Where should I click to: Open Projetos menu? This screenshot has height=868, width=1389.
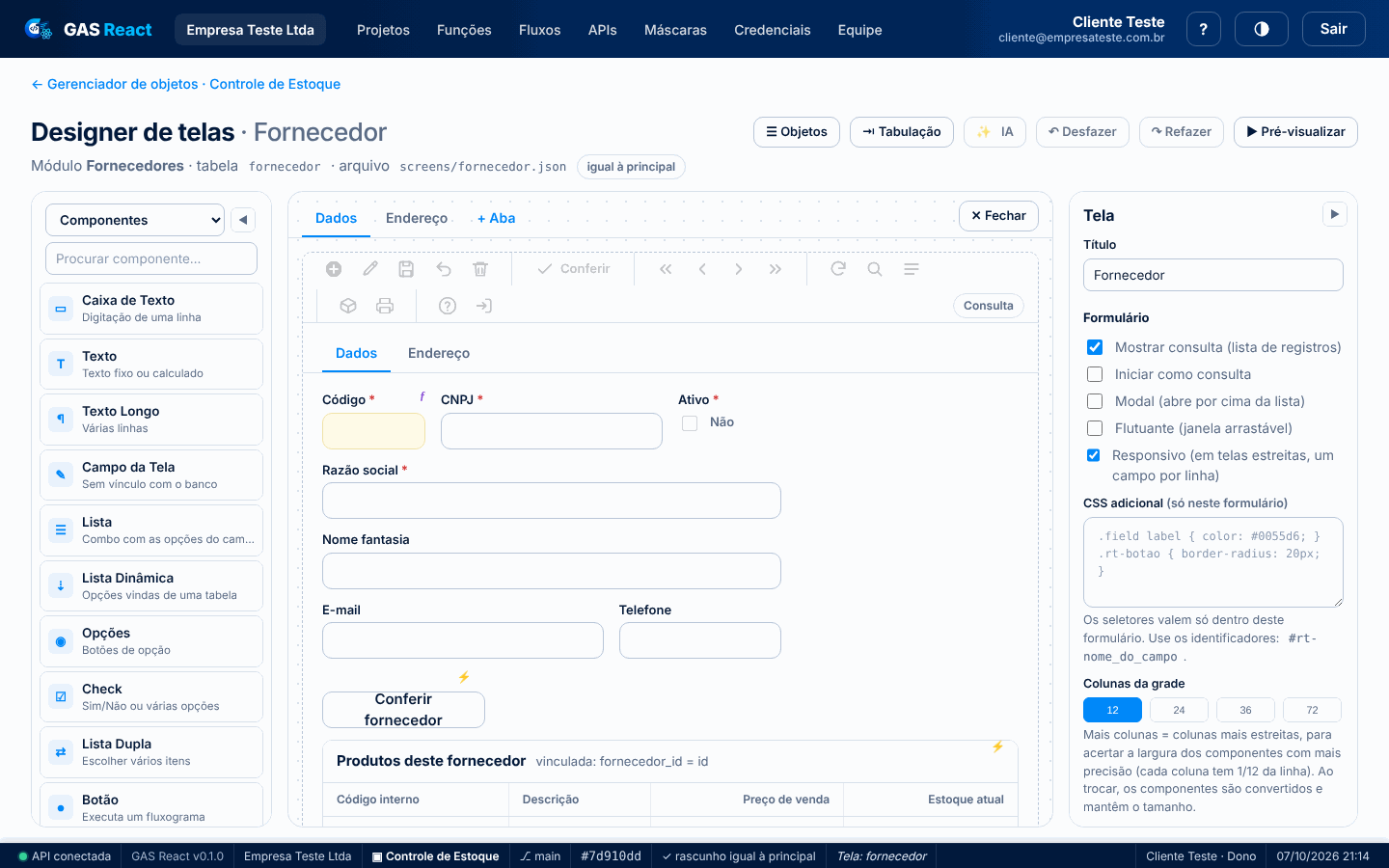click(383, 30)
